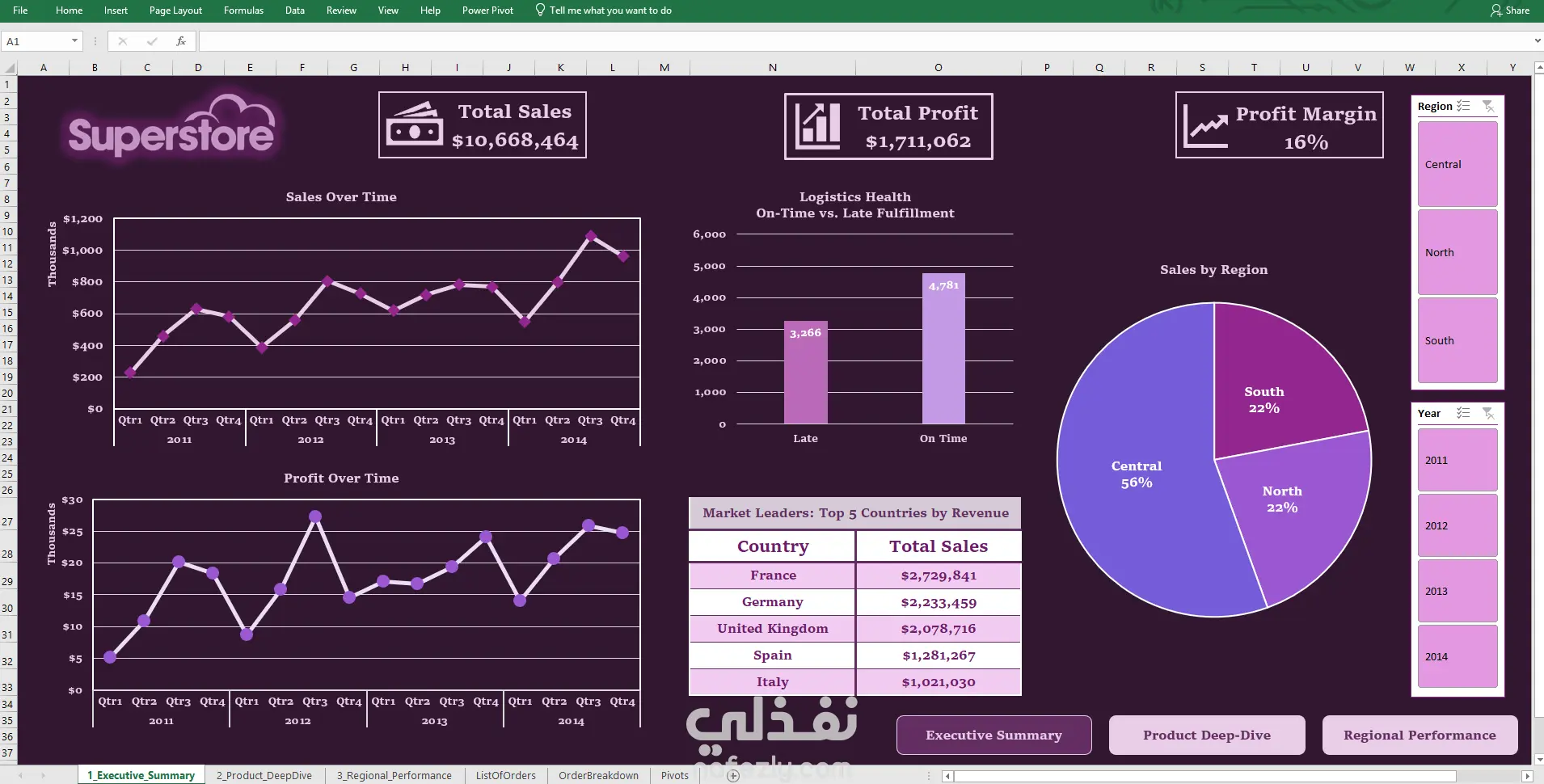
Task: Filter dashboard by Central region
Action: pos(1458,164)
